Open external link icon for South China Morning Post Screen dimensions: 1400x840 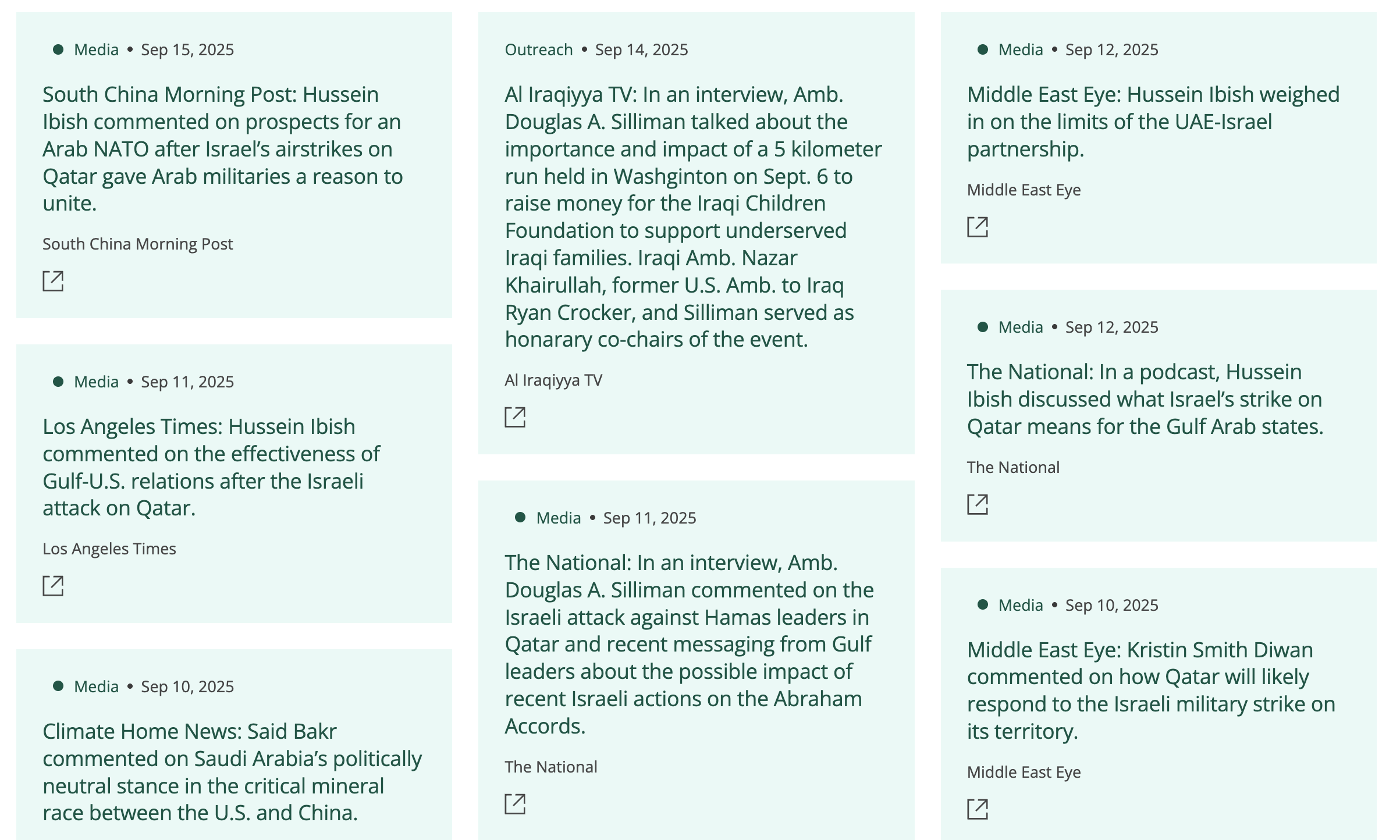(x=53, y=281)
